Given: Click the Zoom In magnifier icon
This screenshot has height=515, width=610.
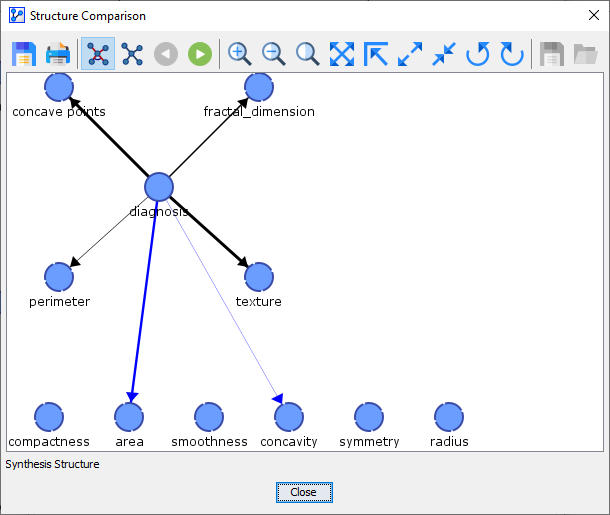Looking at the screenshot, I should click(x=239, y=54).
